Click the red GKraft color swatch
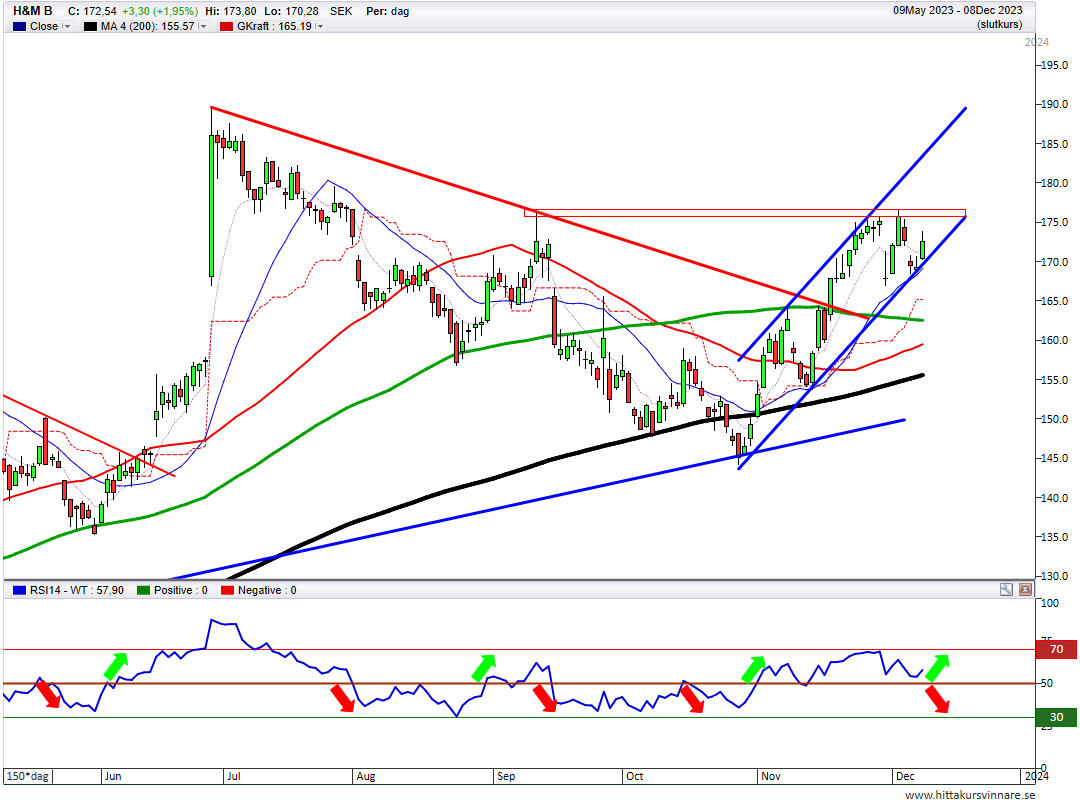This screenshot has height=800, width=1080. 226,26
